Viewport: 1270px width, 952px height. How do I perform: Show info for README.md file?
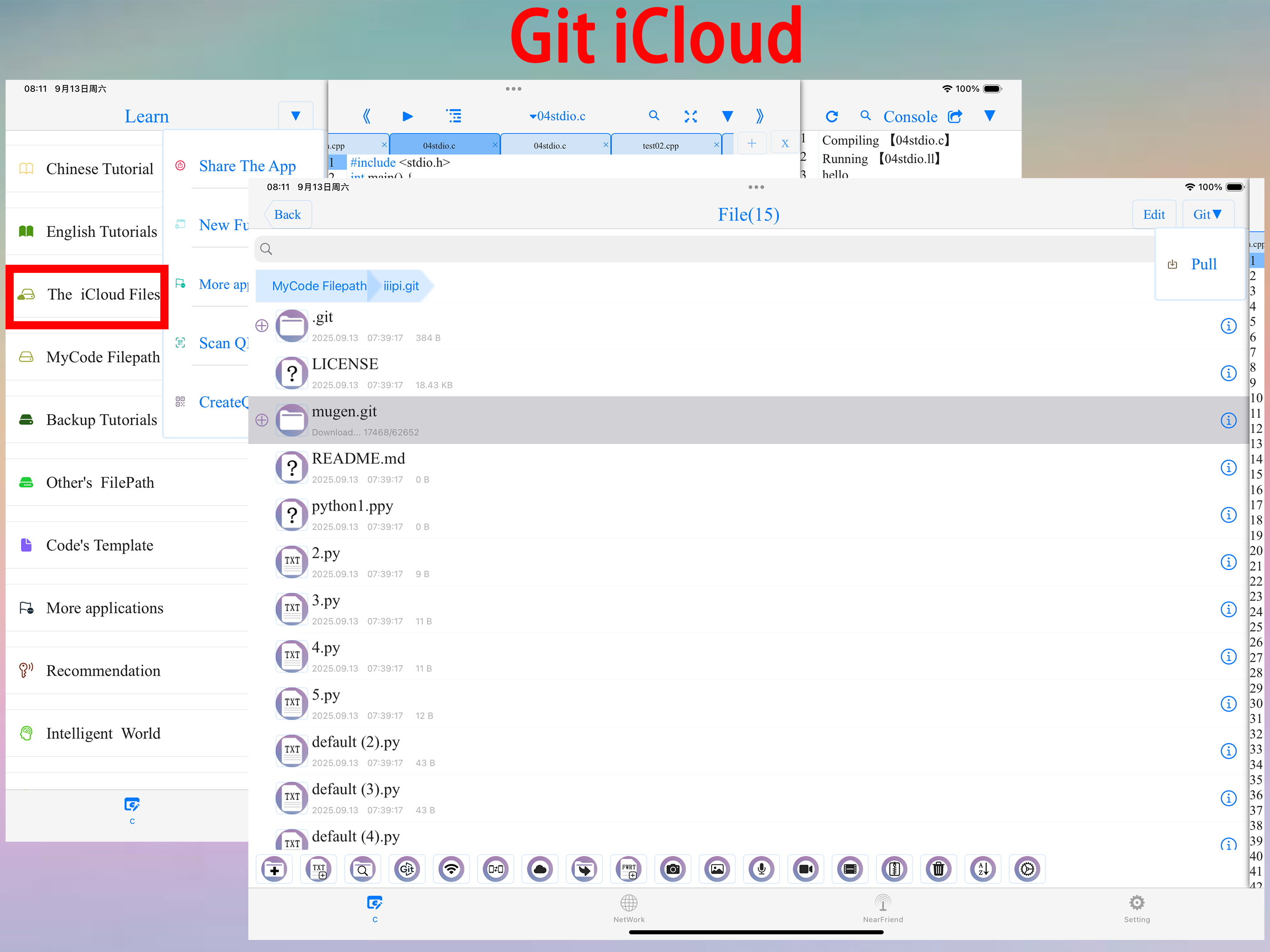[x=1228, y=468]
